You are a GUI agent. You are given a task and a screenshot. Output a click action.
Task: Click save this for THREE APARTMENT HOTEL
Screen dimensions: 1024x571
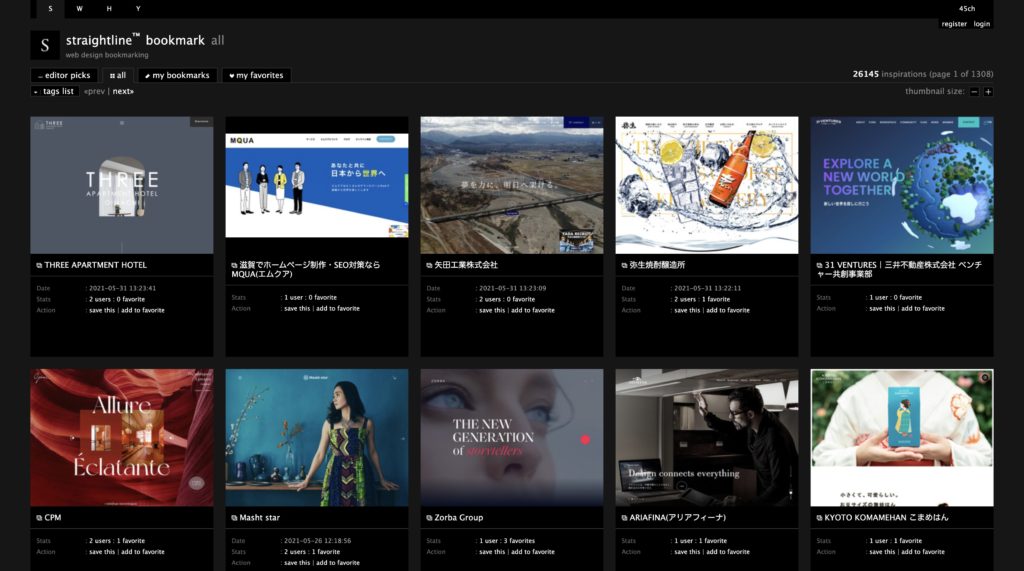click(x=102, y=310)
